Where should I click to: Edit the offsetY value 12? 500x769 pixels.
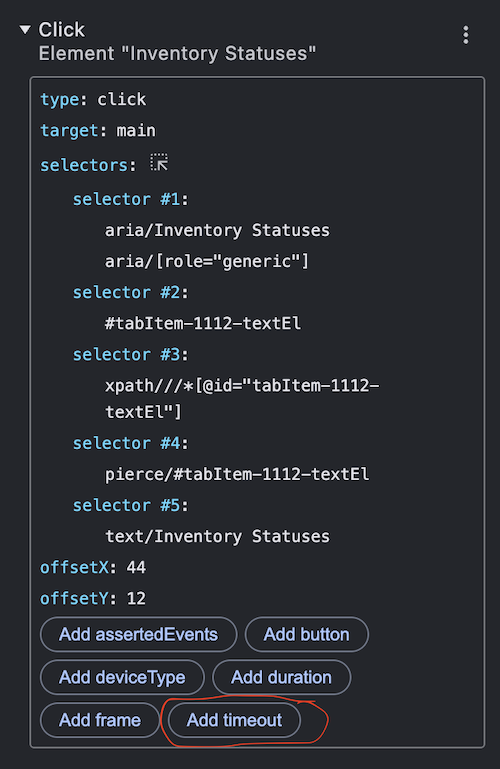(x=136, y=598)
